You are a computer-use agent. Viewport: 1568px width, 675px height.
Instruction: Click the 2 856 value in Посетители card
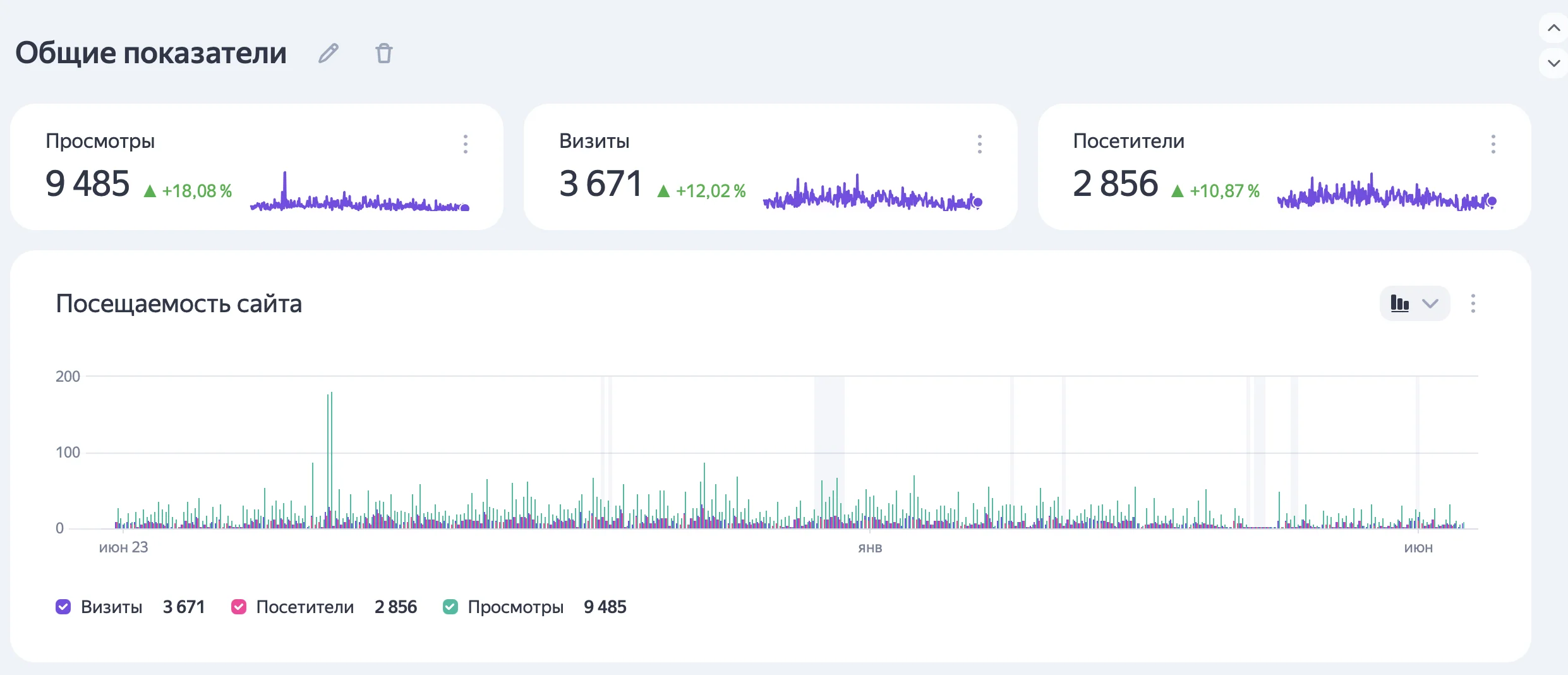click(x=1116, y=184)
